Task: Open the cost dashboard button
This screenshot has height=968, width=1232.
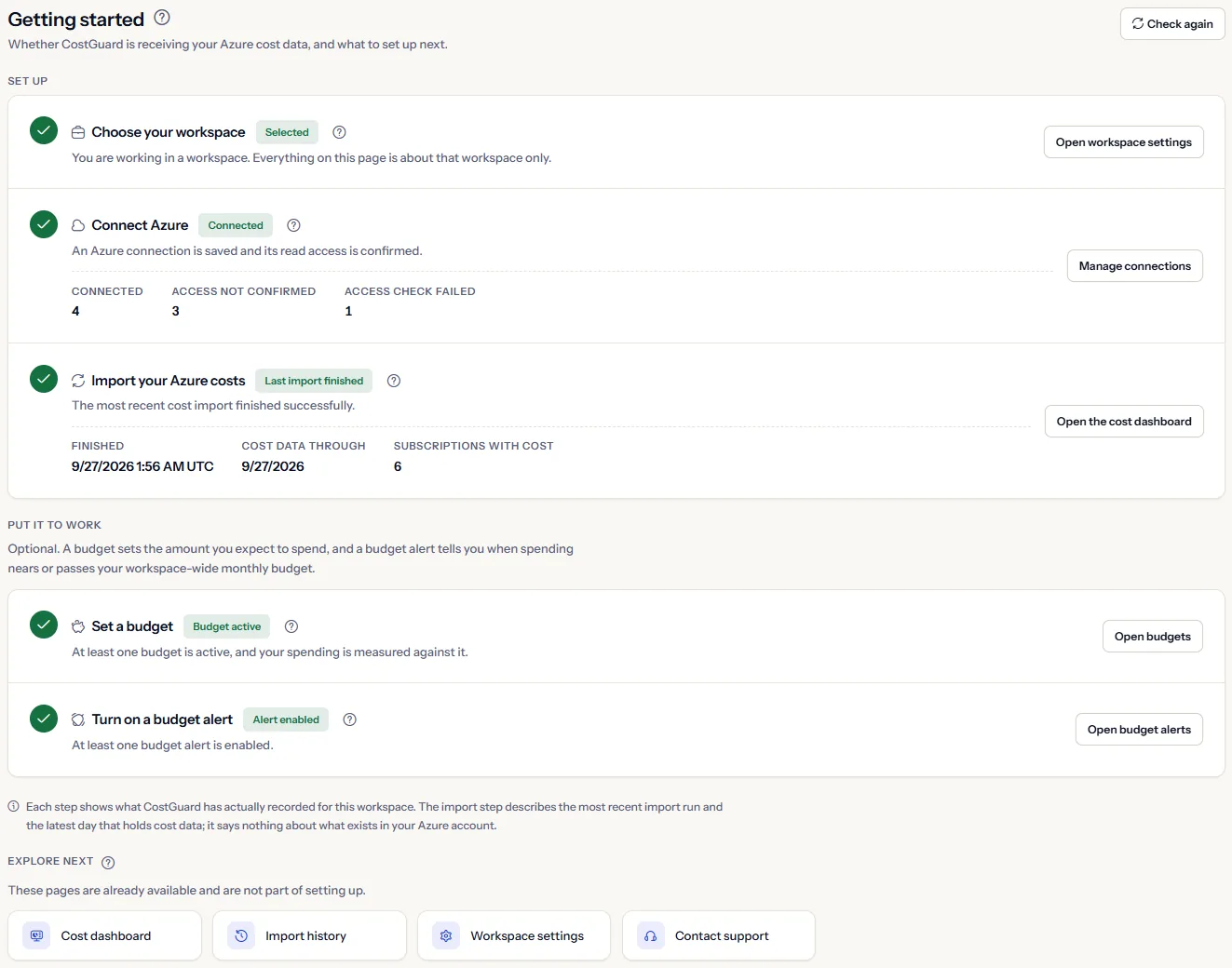Action: (1124, 422)
